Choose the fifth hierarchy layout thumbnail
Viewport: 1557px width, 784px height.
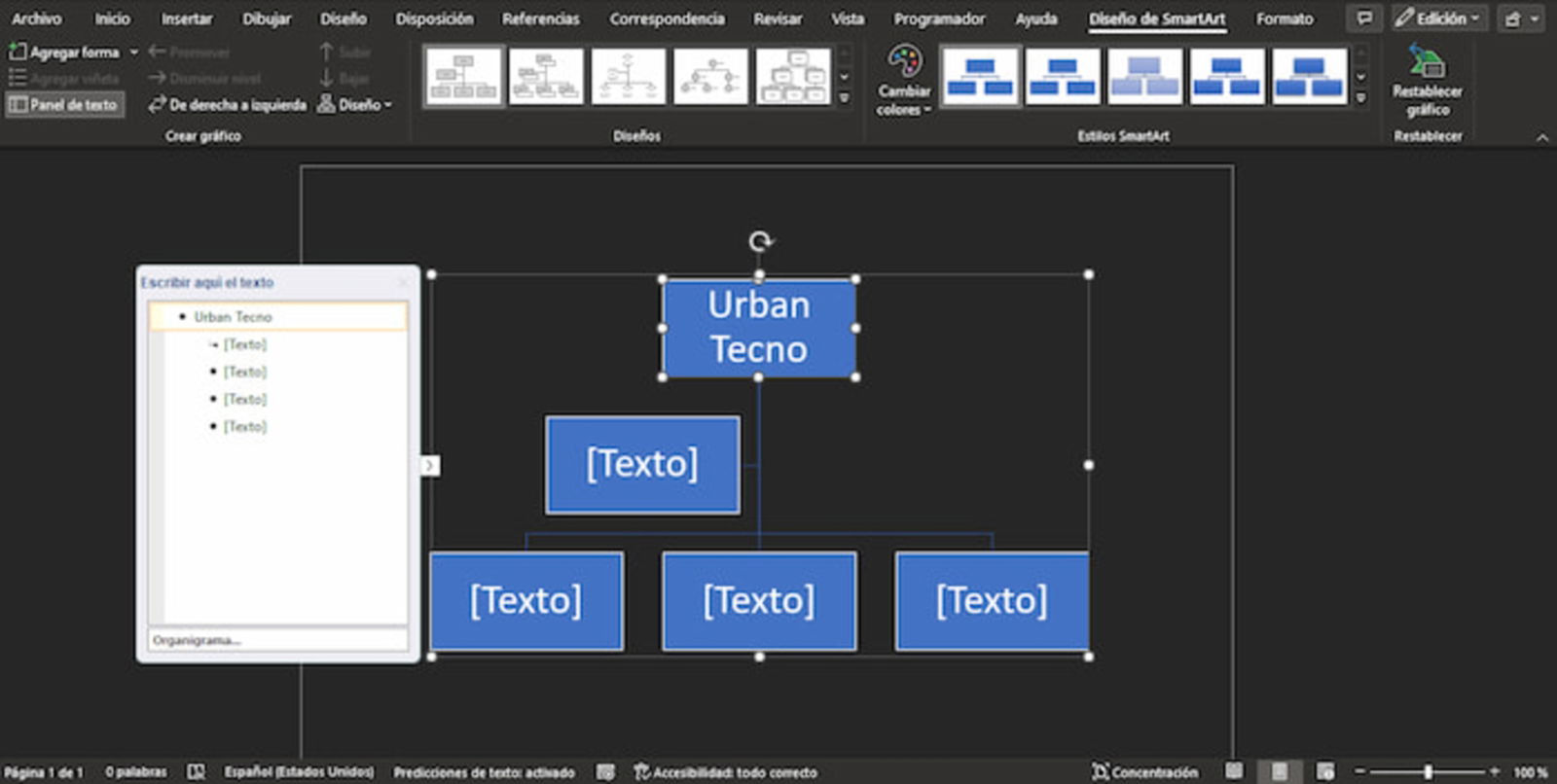tap(793, 76)
